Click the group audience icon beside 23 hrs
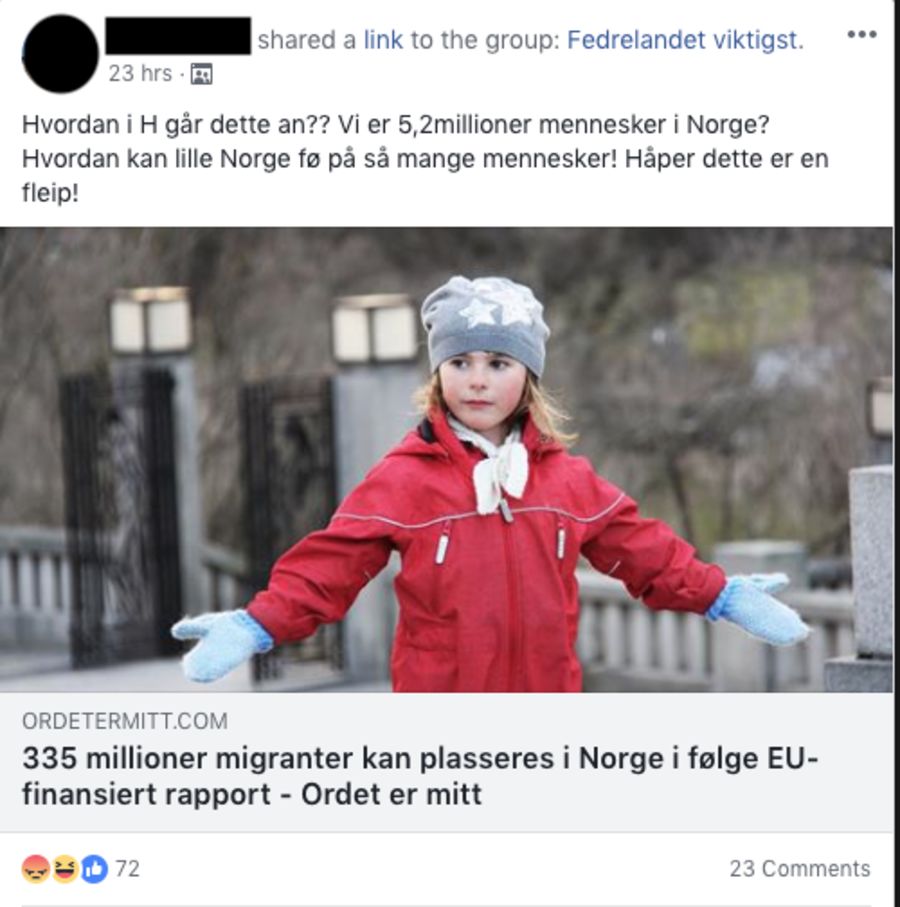This screenshot has height=907, width=900. [x=201, y=74]
